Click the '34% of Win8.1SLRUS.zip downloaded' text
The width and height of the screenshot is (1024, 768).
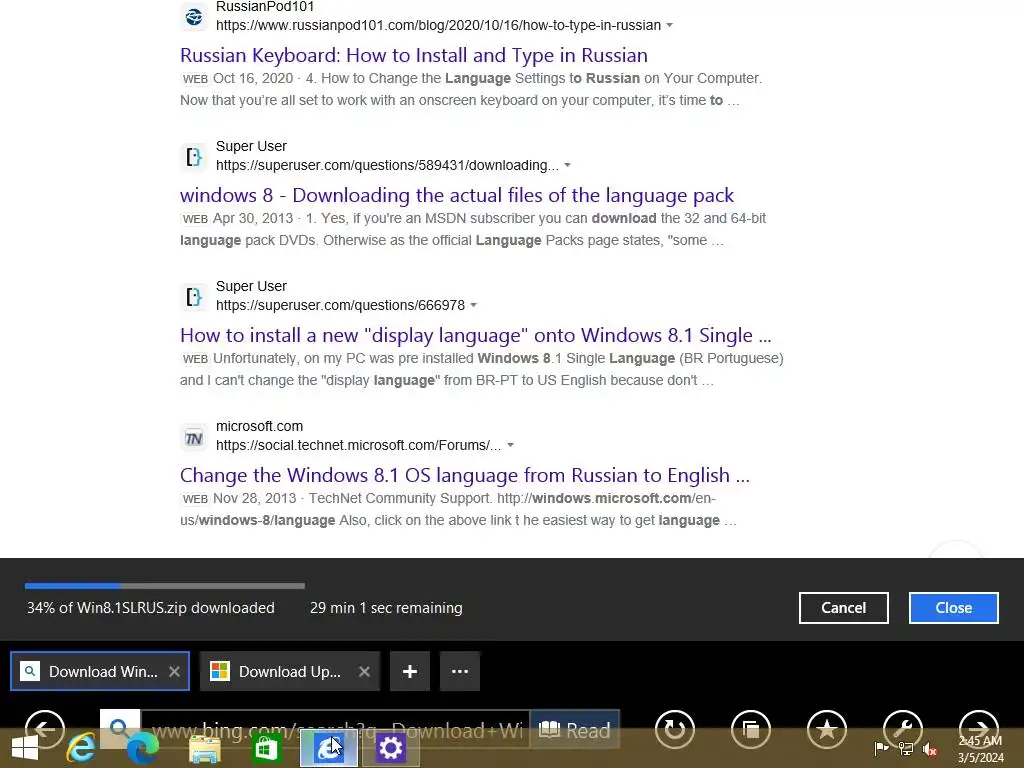pos(151,608)
